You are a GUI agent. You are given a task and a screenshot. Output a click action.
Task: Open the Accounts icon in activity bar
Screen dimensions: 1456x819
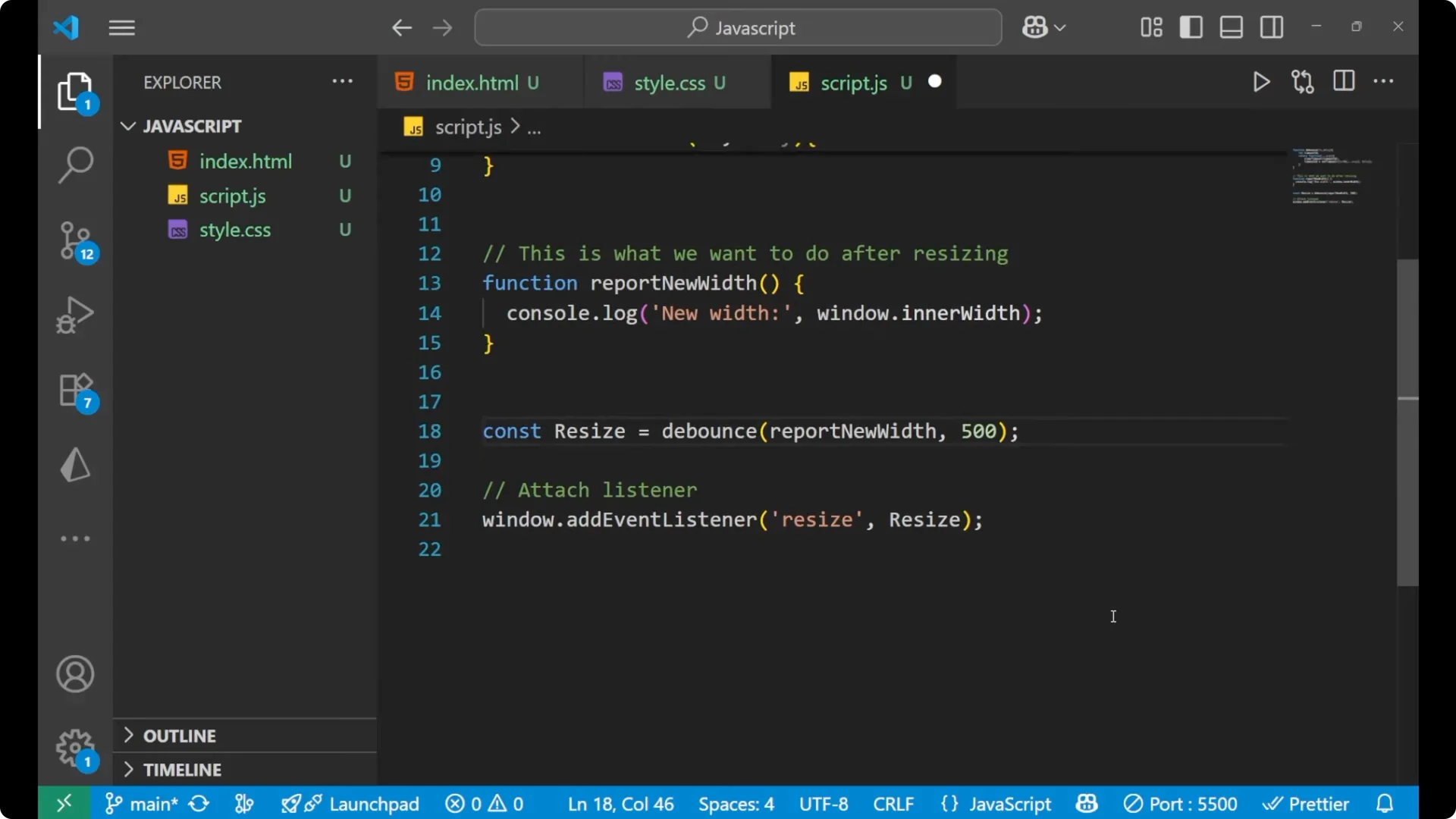point(74,673)
